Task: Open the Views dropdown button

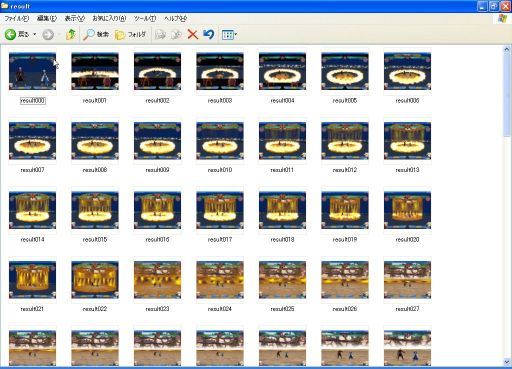Action: [229, 34]
